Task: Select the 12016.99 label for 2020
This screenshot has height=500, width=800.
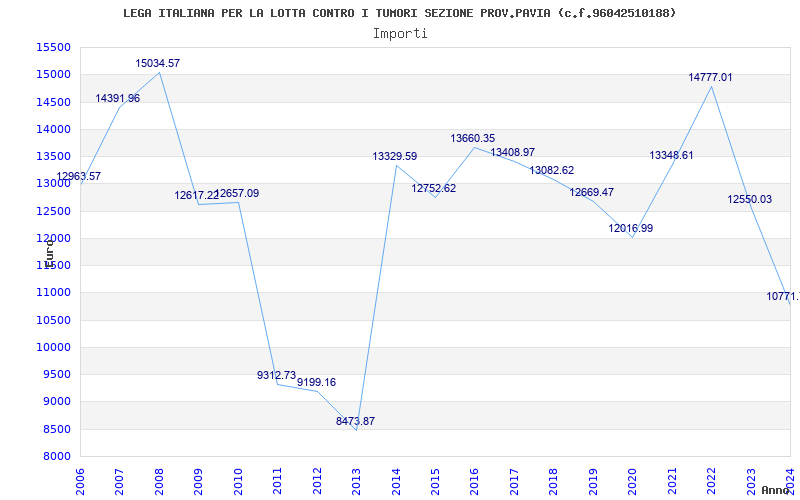Action: 631,228
